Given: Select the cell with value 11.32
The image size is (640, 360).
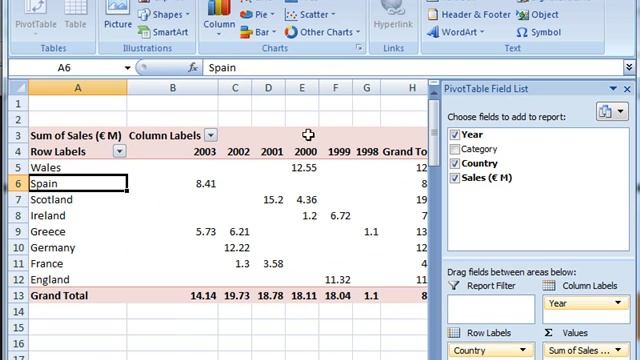Looking at the screenshot, I should (x=336, y=280).
